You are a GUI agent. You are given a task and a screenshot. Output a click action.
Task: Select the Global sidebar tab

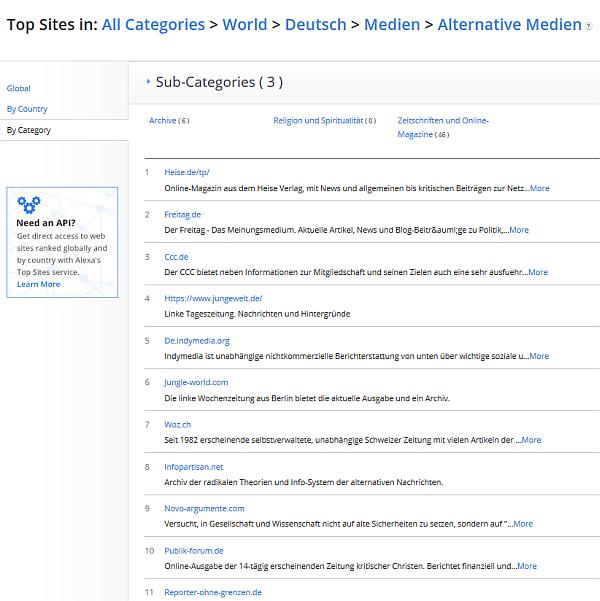[18, 88]
